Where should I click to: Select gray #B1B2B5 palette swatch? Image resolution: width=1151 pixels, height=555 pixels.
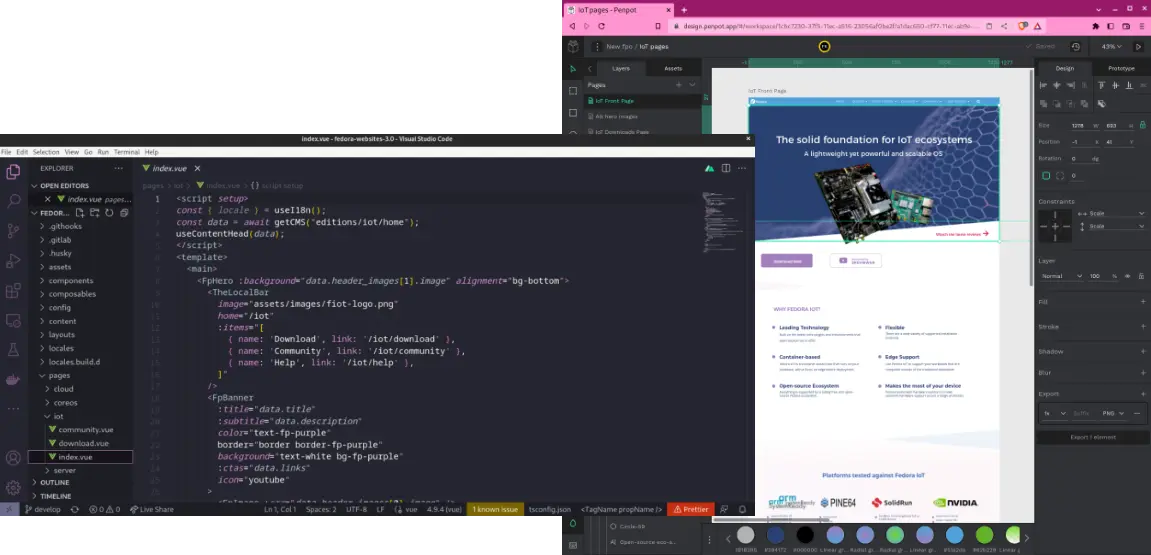[x=745, y=535]
